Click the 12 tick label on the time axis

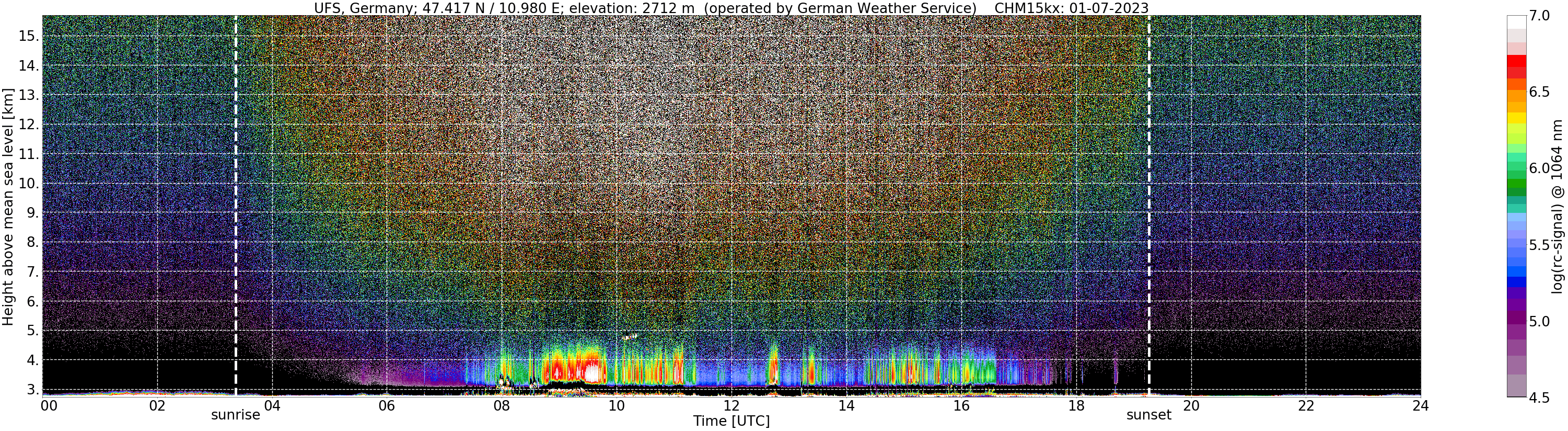(x=731, y=405)
